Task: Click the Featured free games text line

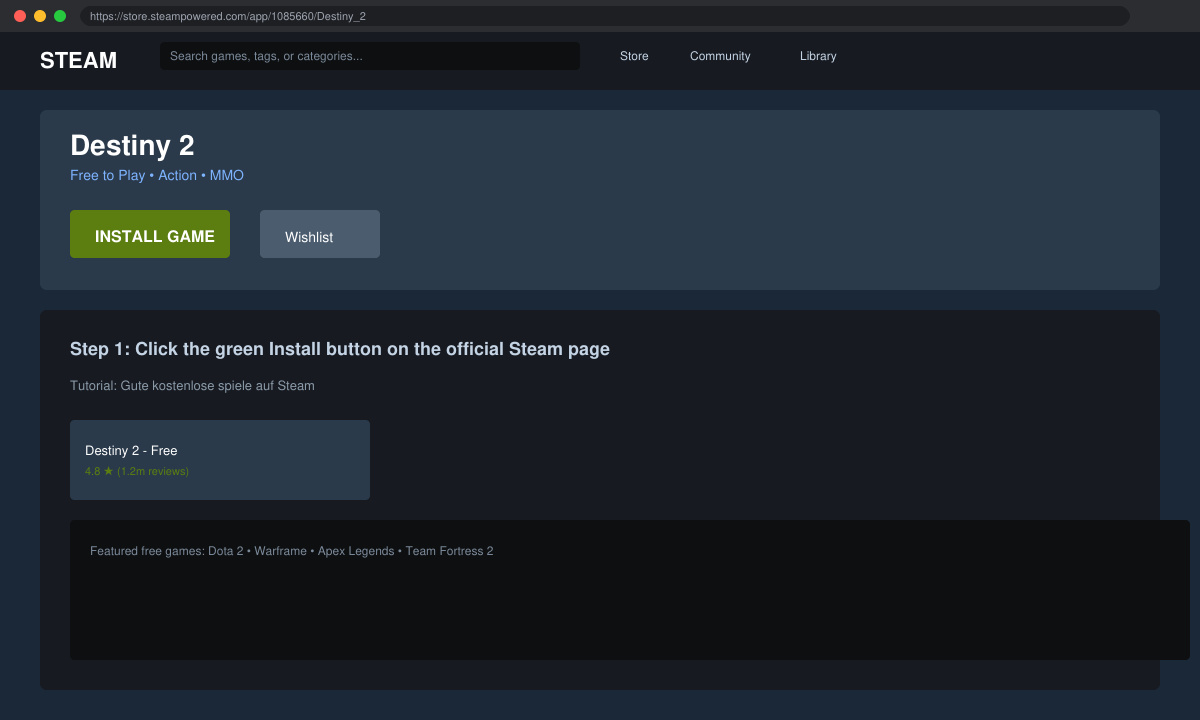Action: 292,551
